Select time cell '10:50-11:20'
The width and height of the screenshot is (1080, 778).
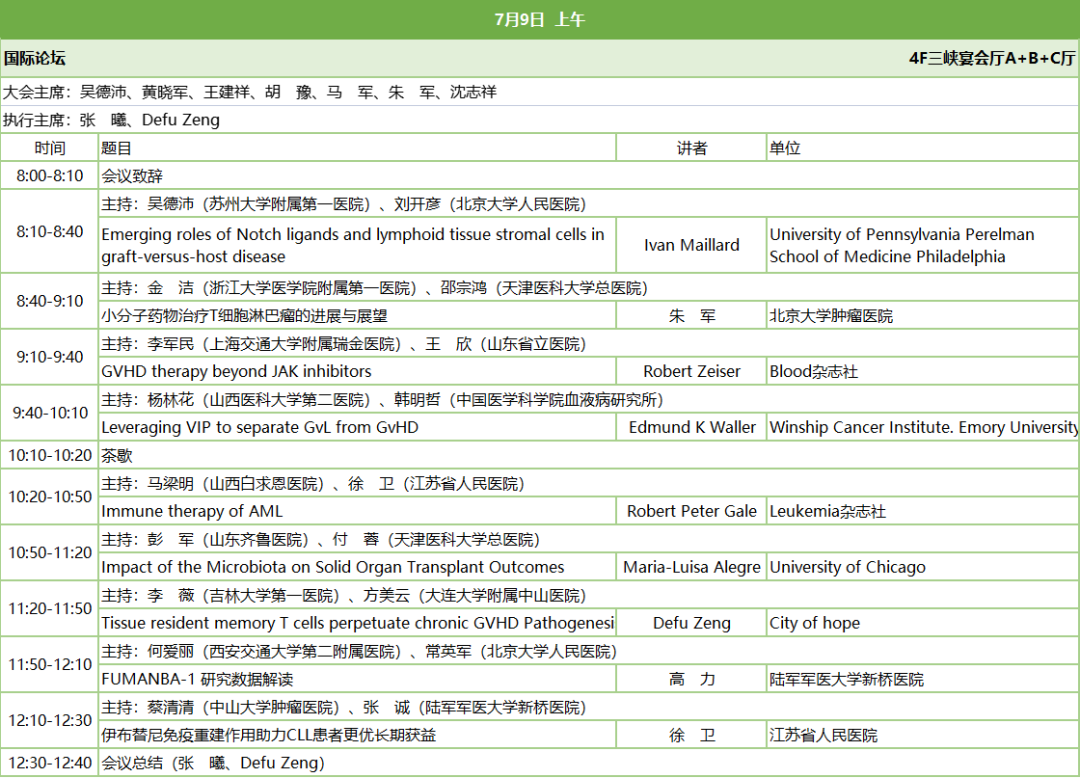tap(50, 552)
